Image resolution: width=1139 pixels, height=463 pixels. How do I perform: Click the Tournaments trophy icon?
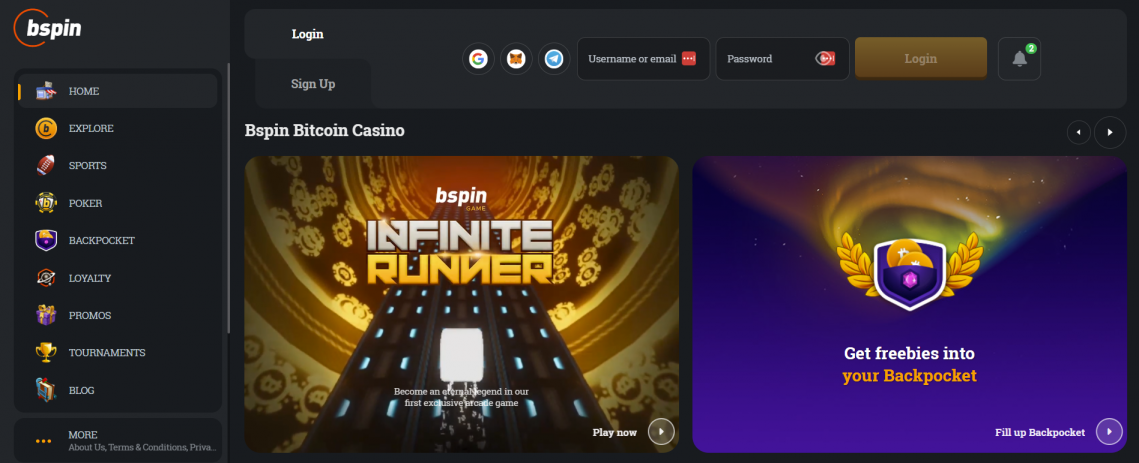46,353
